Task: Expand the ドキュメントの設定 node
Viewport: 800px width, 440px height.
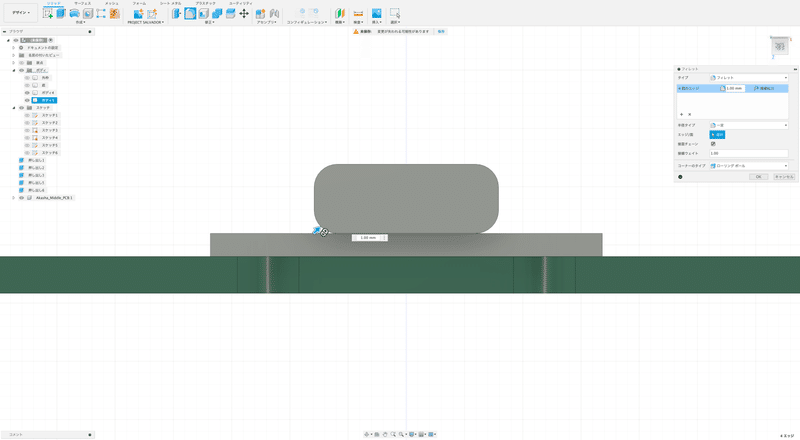Action: [14, 47]
